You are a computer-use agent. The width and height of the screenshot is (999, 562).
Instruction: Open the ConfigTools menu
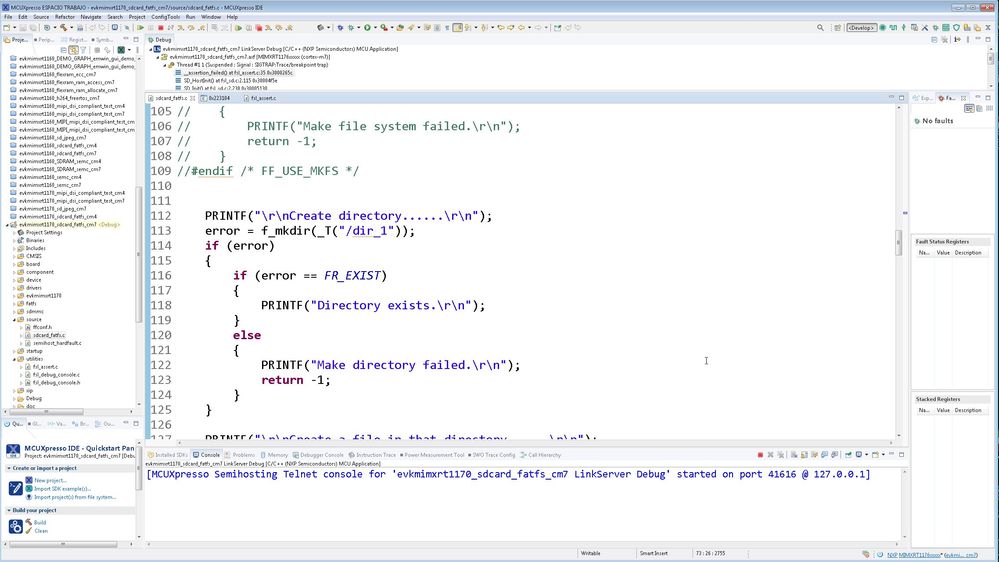(166, 17)
